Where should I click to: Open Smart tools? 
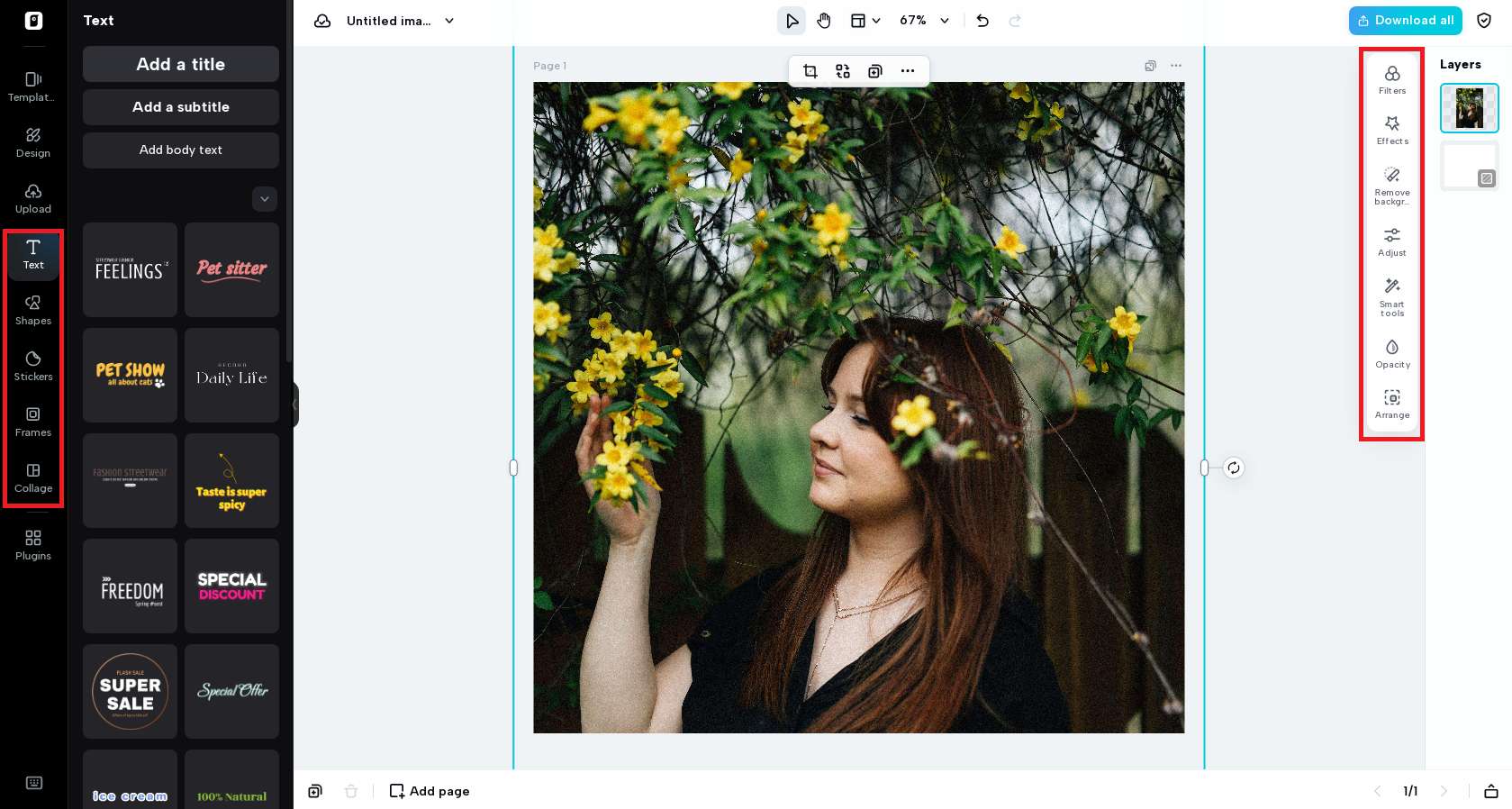(x=1392, y=296)
